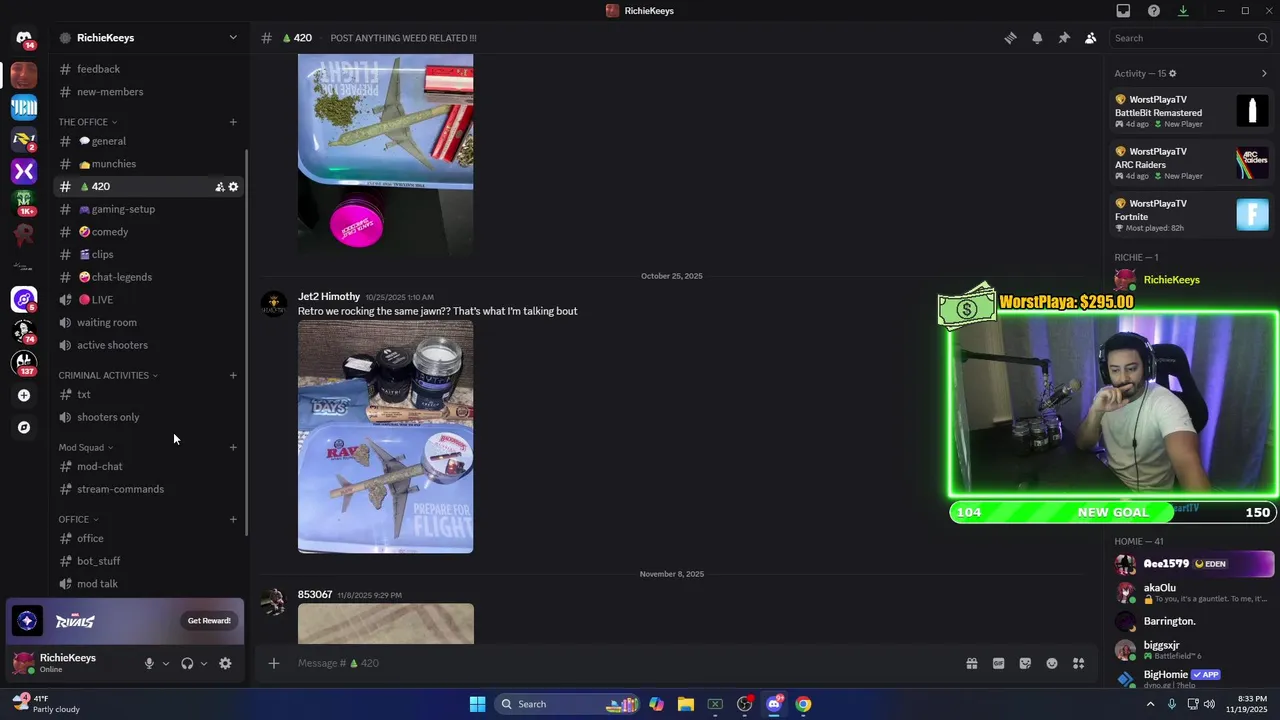Click the plus attach button in message bar
This screenshot has width=1280, height=720.
273,663
